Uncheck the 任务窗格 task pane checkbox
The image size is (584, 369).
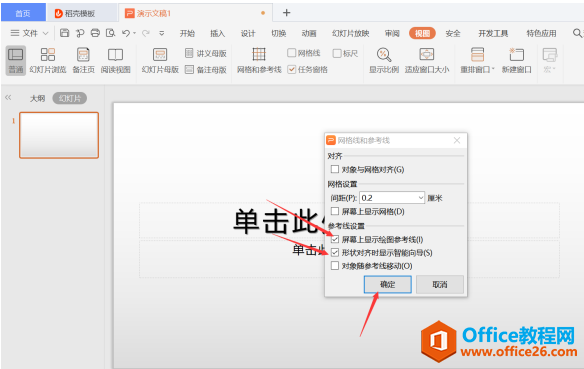pos(292,69)
